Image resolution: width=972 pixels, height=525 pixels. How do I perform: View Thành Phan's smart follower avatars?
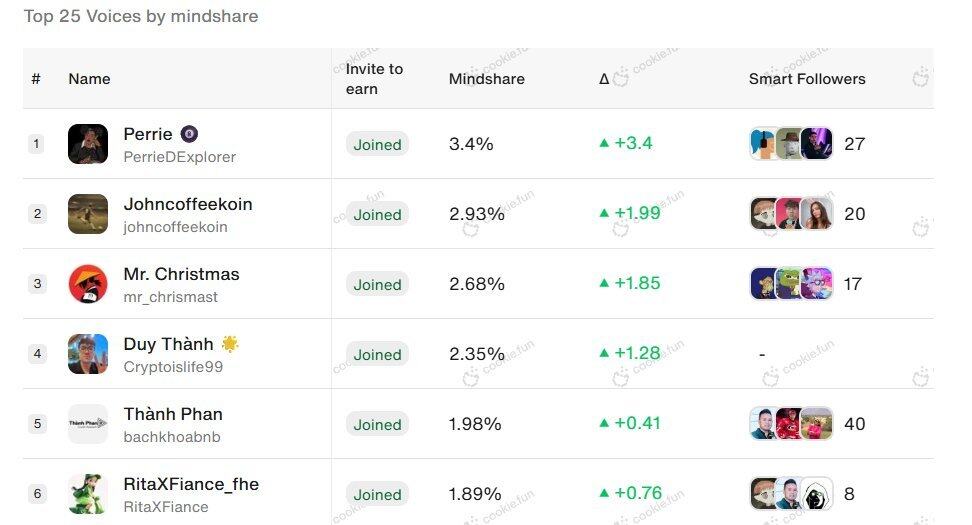pos(791,424)
